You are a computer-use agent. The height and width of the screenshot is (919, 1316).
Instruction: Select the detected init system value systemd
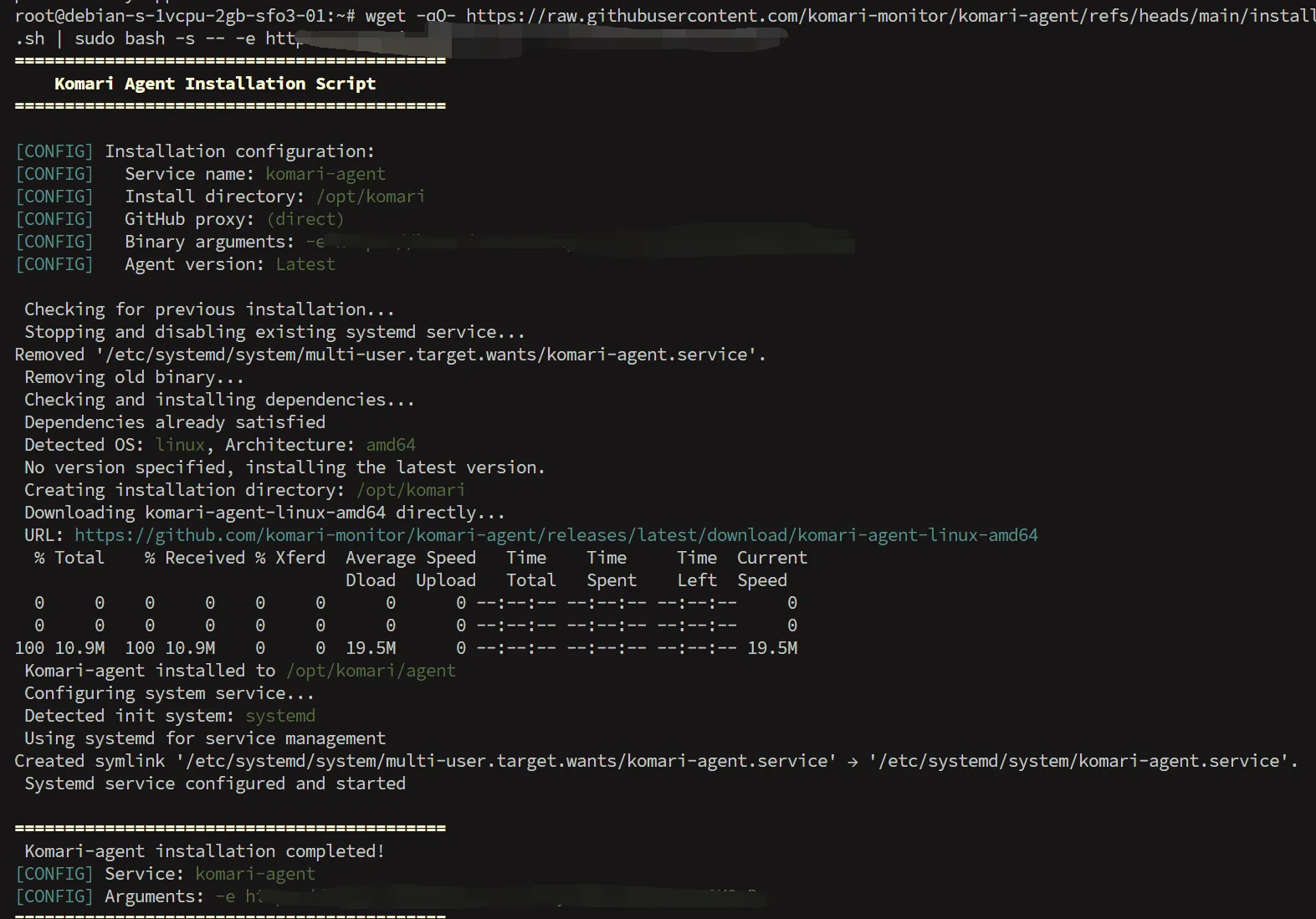(x=280, y=716)
